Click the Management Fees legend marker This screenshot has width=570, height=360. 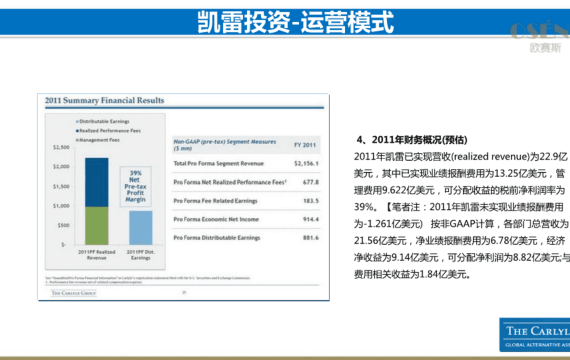77,140
